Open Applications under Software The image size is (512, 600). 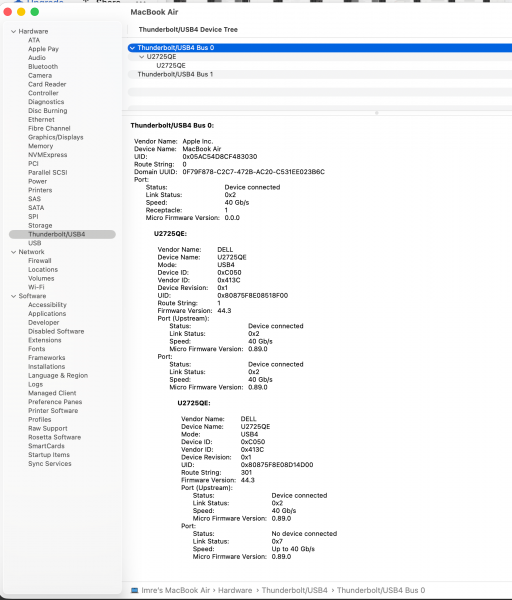tap(47, 314)
